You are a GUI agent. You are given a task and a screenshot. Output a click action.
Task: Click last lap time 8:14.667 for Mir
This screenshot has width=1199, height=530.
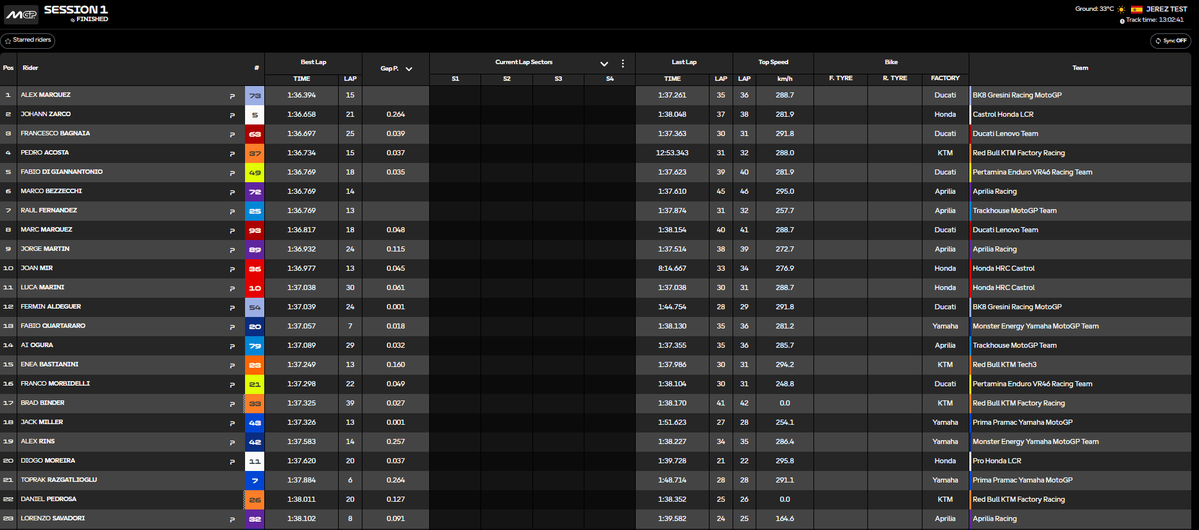672,268
